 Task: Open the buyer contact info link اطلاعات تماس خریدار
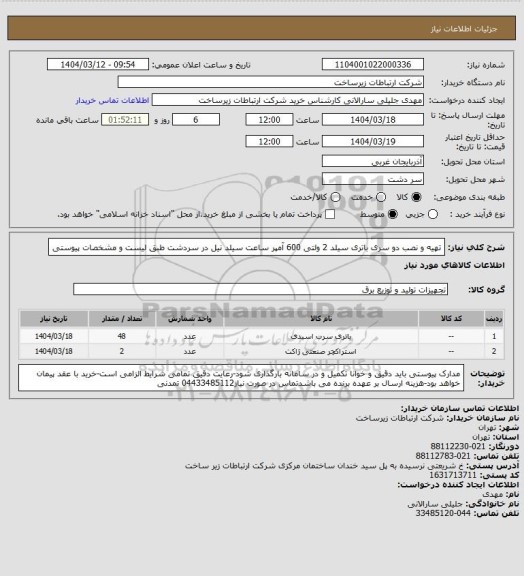tap(112, 100)
